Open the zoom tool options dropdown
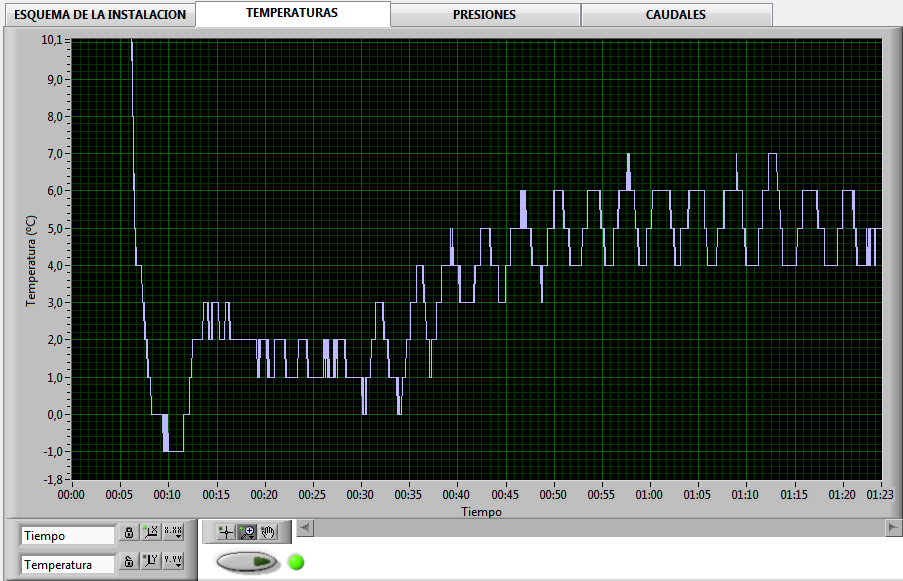The image size is (903, 581). point(252,537)
